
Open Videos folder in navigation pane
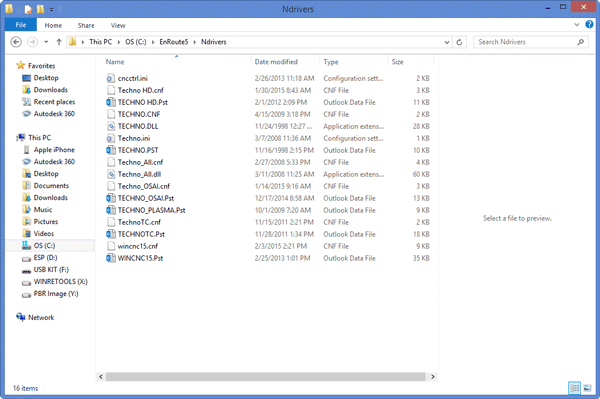click(x=44, y=233)
